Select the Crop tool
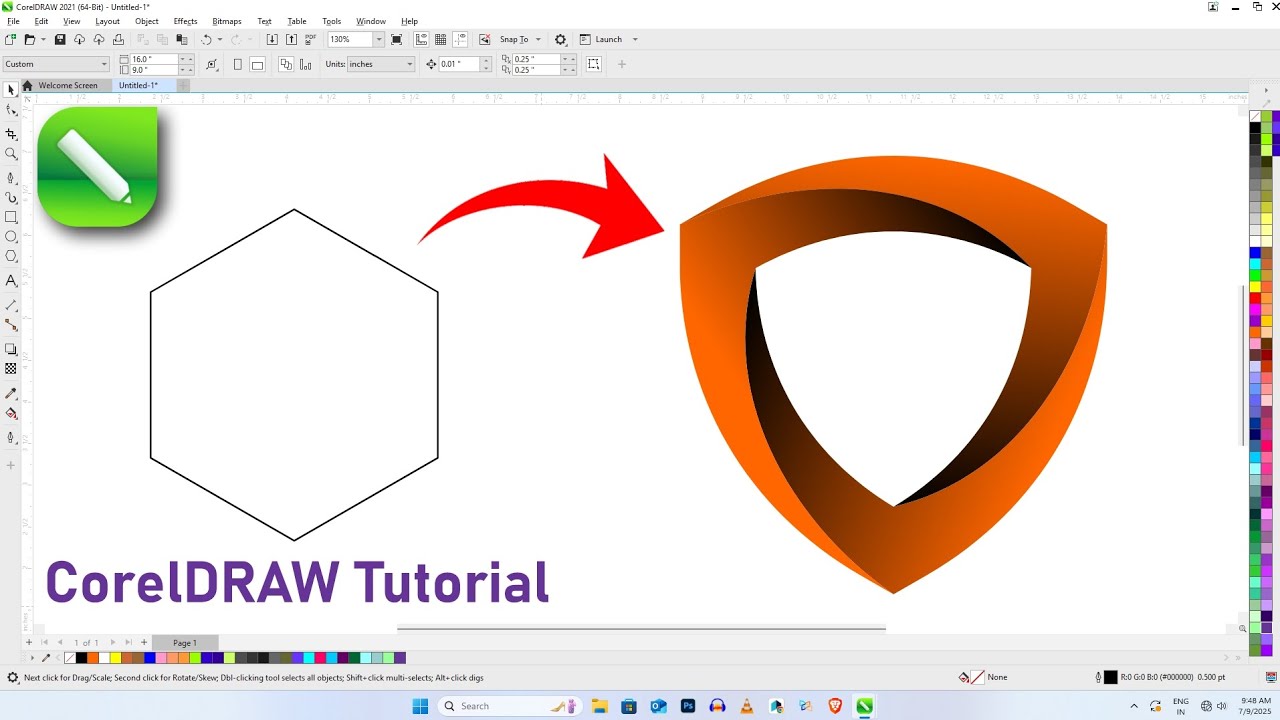 pos(11,133)
